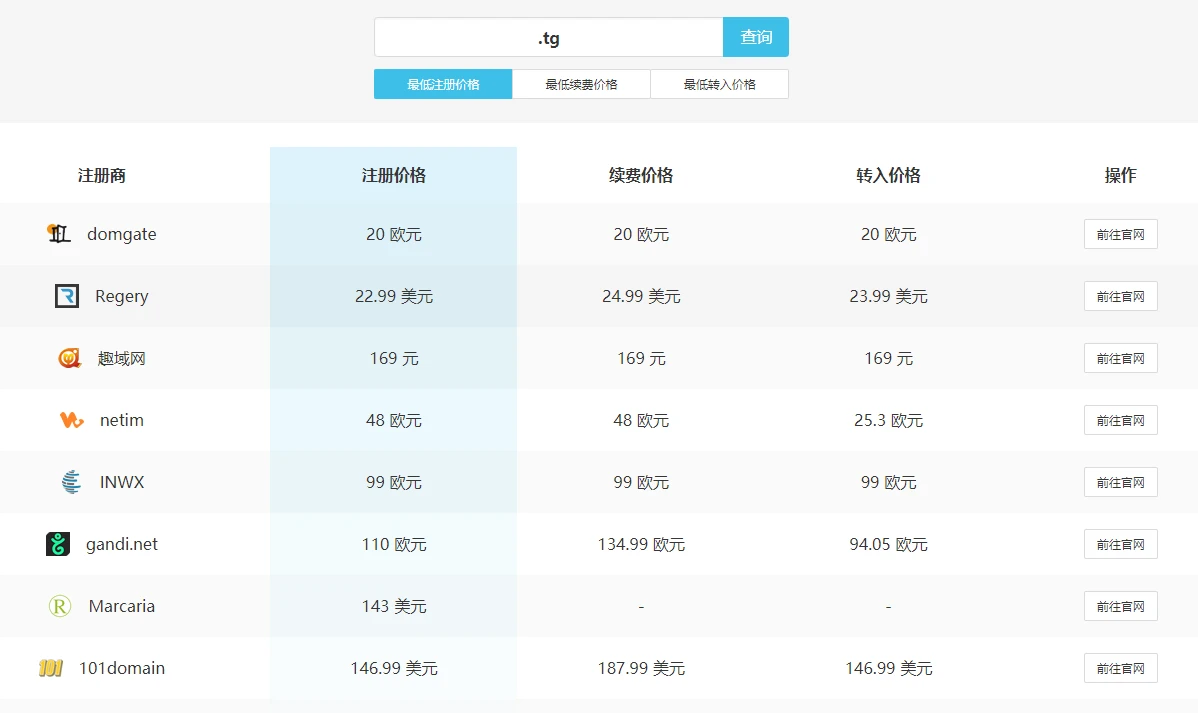The image size is (1198, 713).
Task: Switch to the 最低续费价格 tab
Action: tap(581, 84)
